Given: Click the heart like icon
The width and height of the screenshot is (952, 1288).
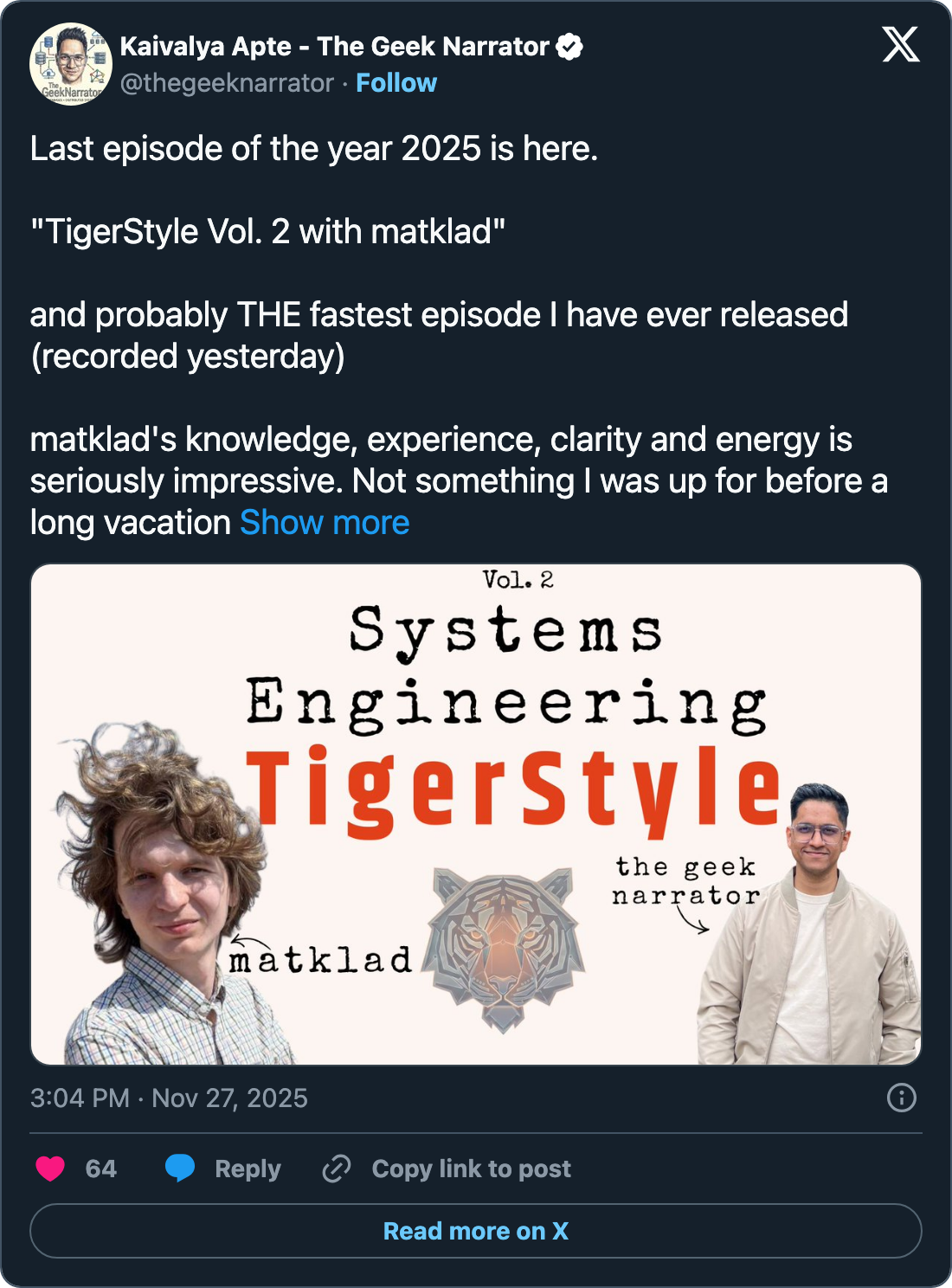Looking at the screenshot, I should [50, 1169].
